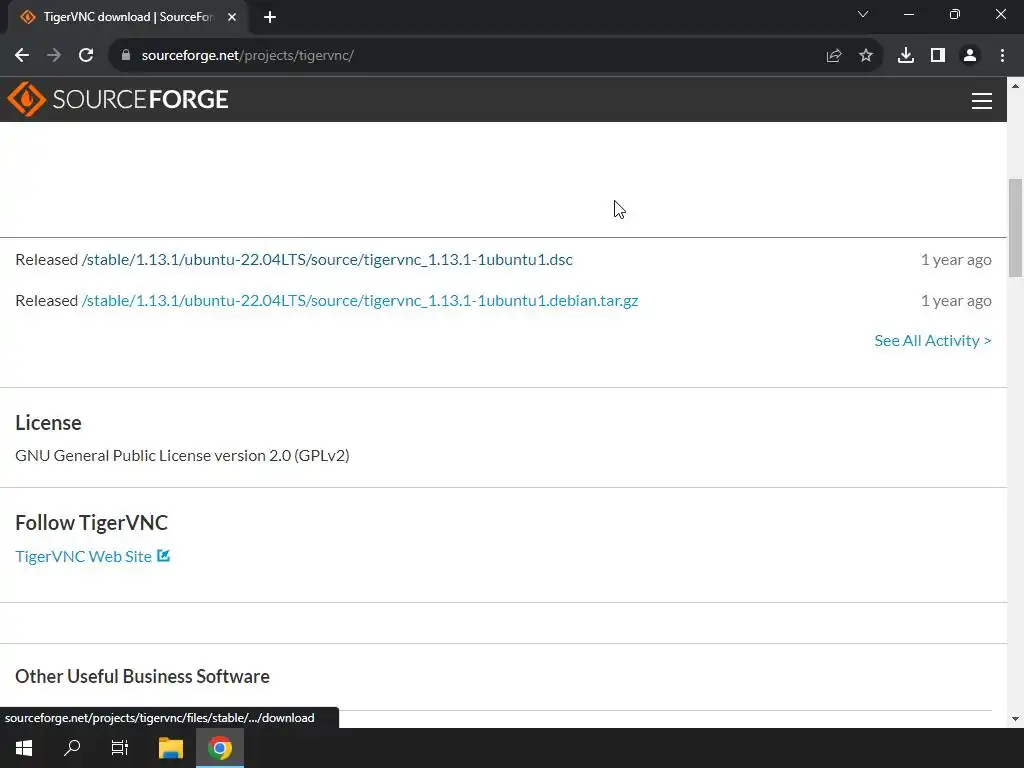Image resolution: width=1024 pixels, height=768 pixels.
Task: Open the tigervnc_1.13.1-1ubuntu1.dsc release link
Action: pyautogui.click(x=327, y=260)
